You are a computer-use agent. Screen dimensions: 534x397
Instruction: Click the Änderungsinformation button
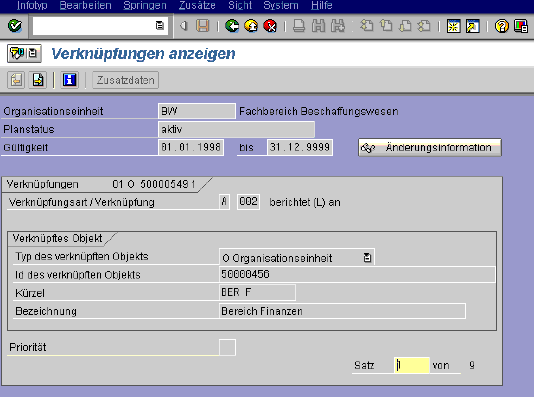point(430,147)
